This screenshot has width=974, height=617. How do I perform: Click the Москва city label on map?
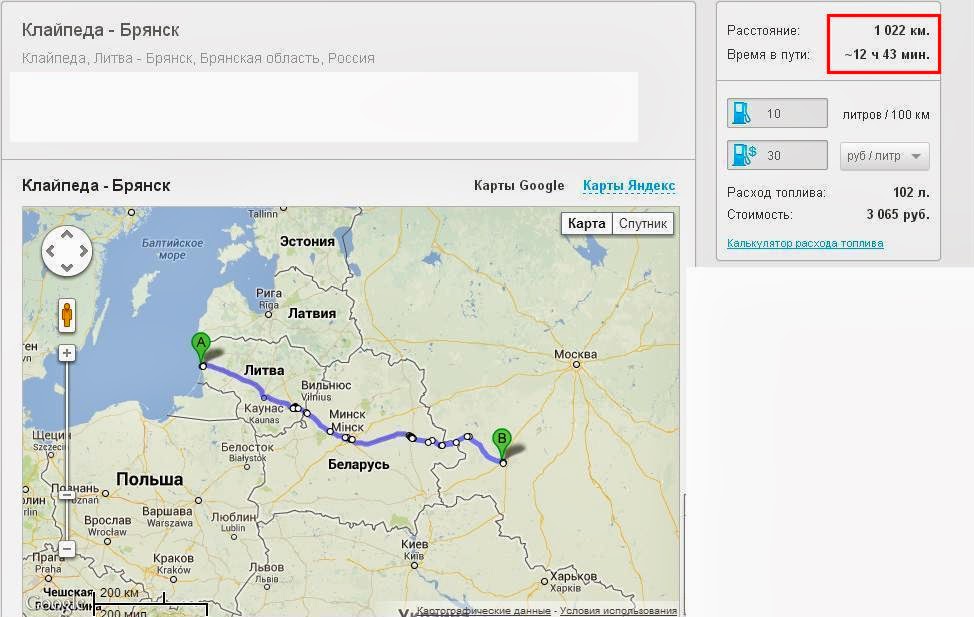point(575,354)
